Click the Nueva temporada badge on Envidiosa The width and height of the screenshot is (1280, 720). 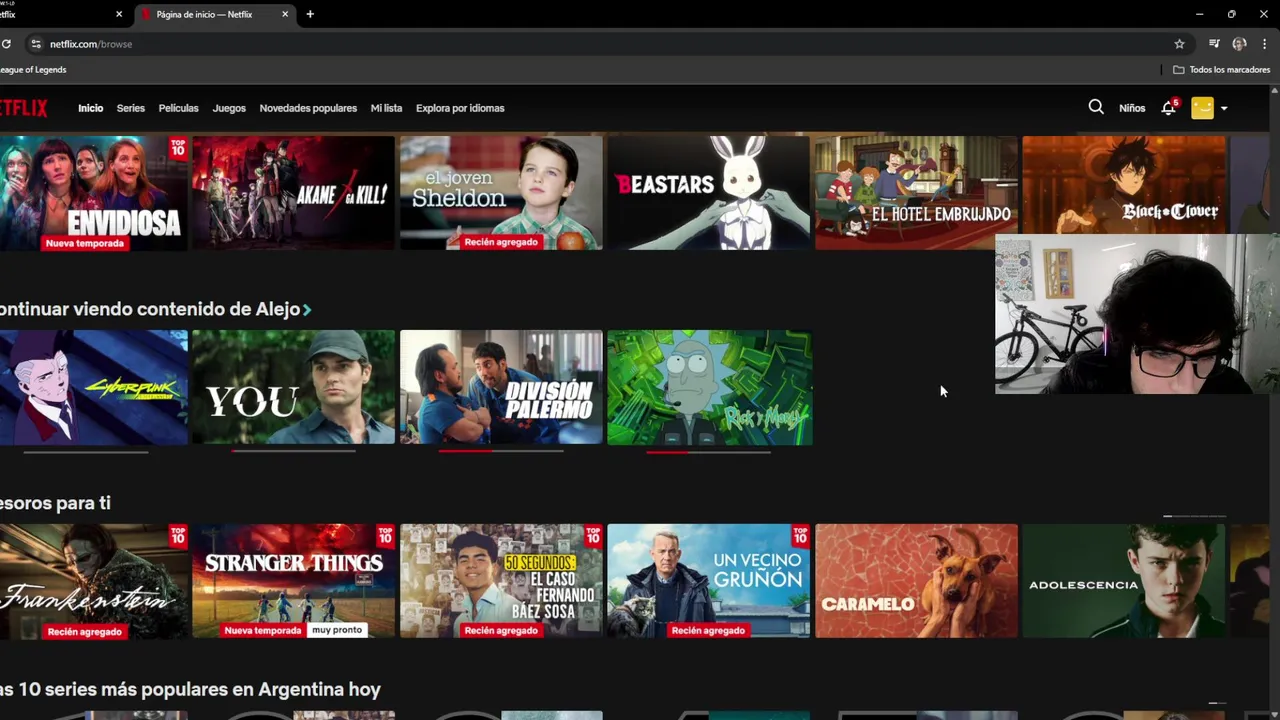[x=85, y=243]
